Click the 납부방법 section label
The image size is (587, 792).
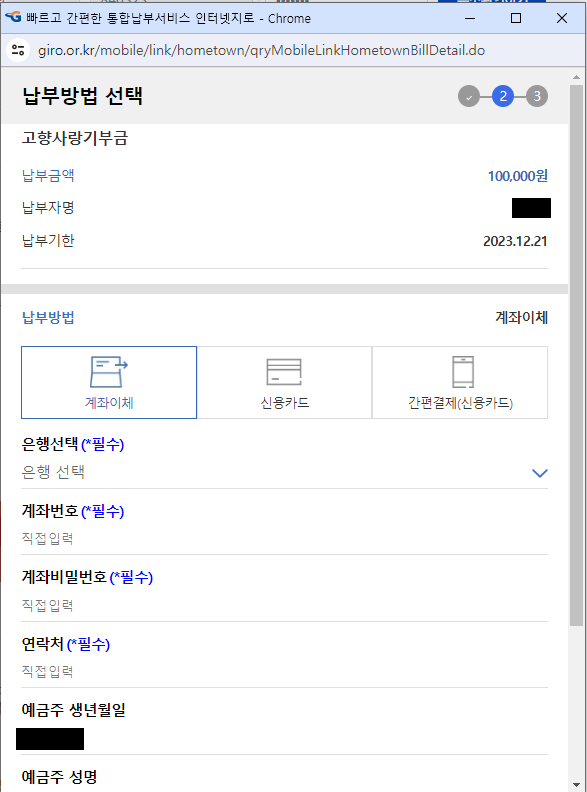point(48,317)
